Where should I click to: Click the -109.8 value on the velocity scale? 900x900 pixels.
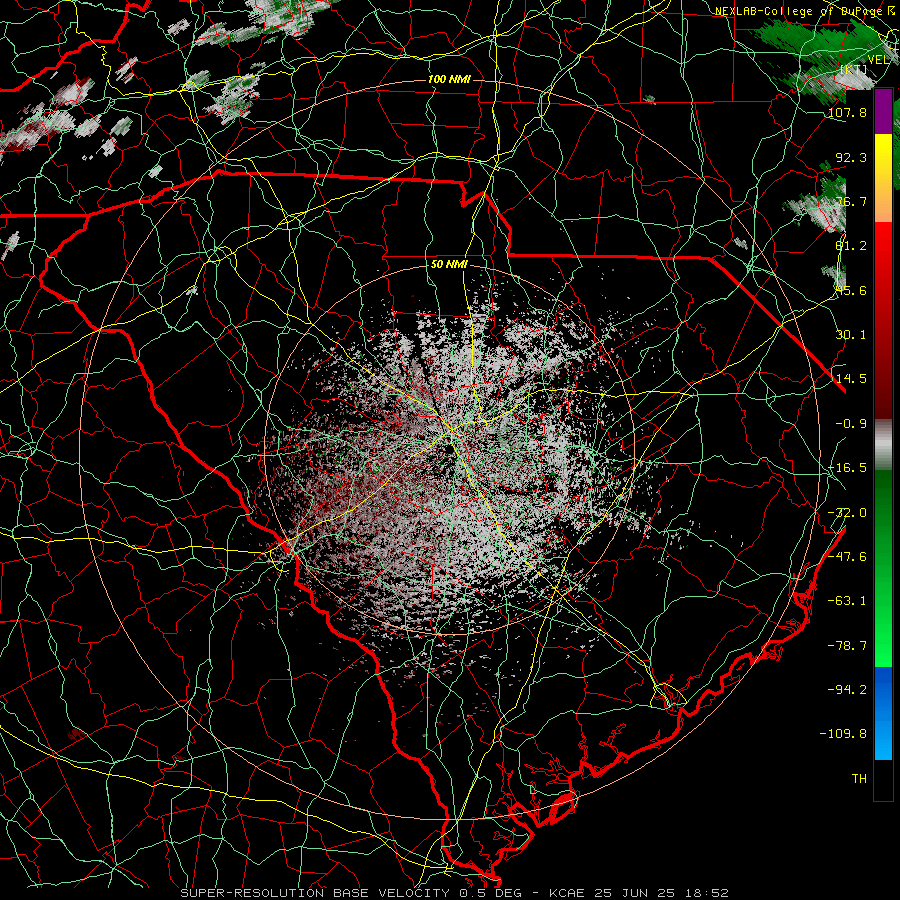pyautogui.click(x=844, y=734)
